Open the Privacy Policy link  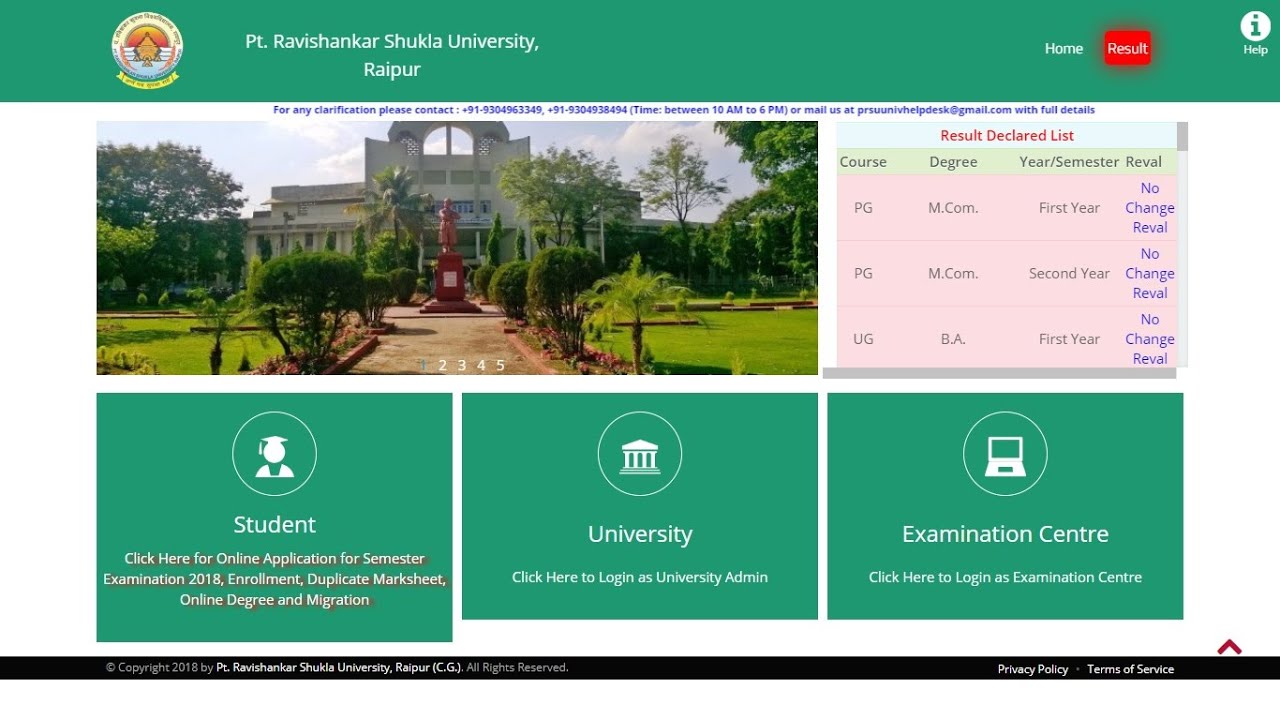pyautogui.click(x=1033, y=669)
